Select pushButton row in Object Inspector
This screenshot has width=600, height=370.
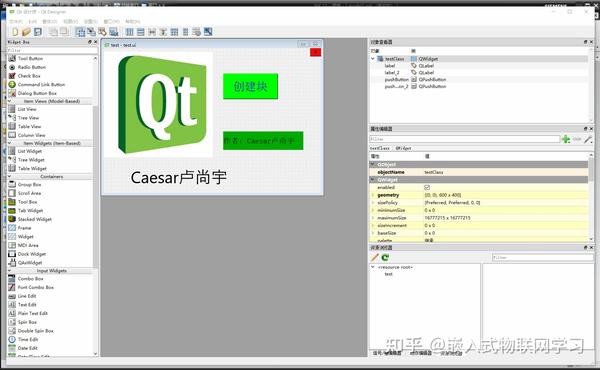[479, 80]
